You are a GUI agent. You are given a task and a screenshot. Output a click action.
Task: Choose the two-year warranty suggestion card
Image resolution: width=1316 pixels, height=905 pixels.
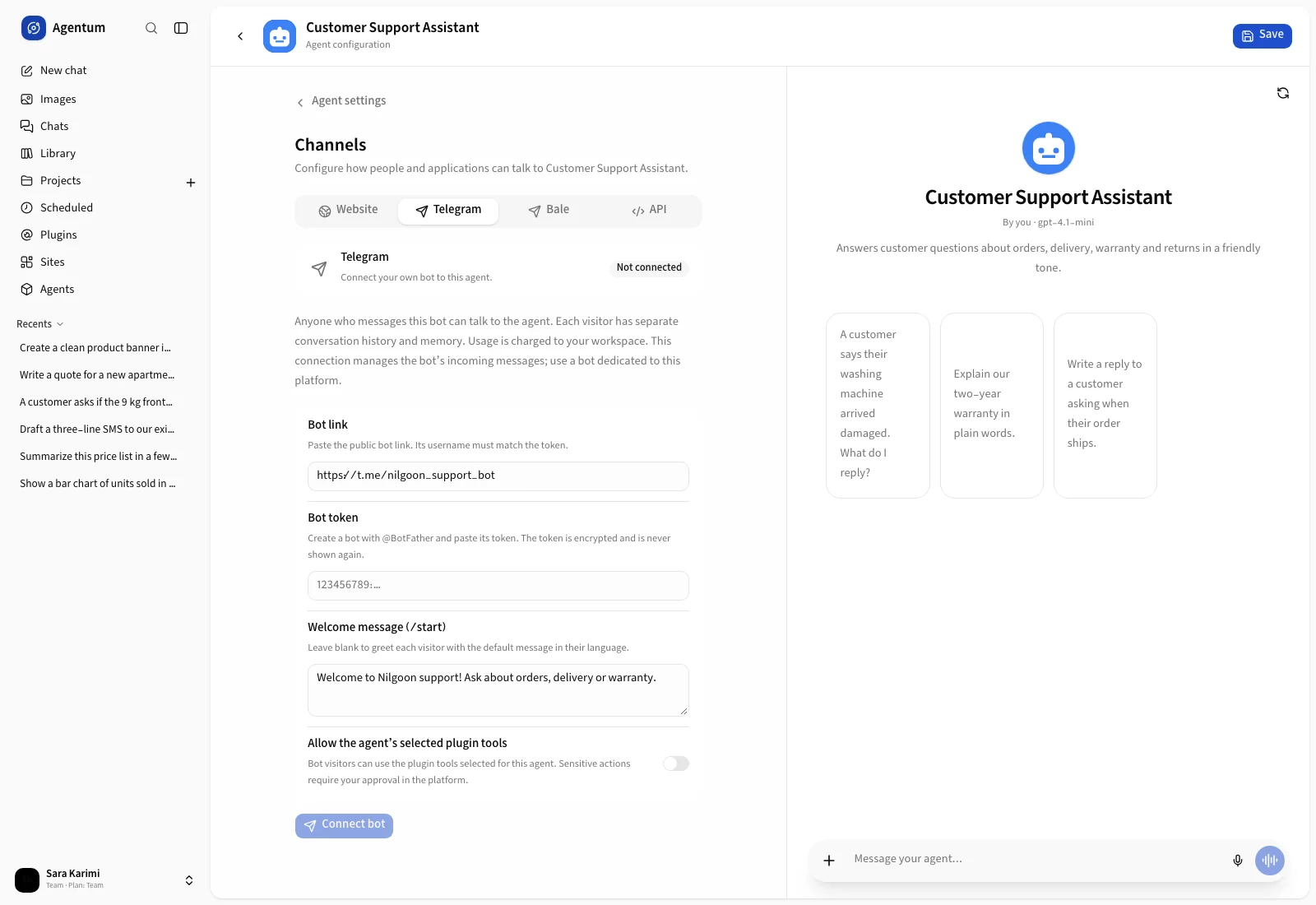tap(991, 405)
